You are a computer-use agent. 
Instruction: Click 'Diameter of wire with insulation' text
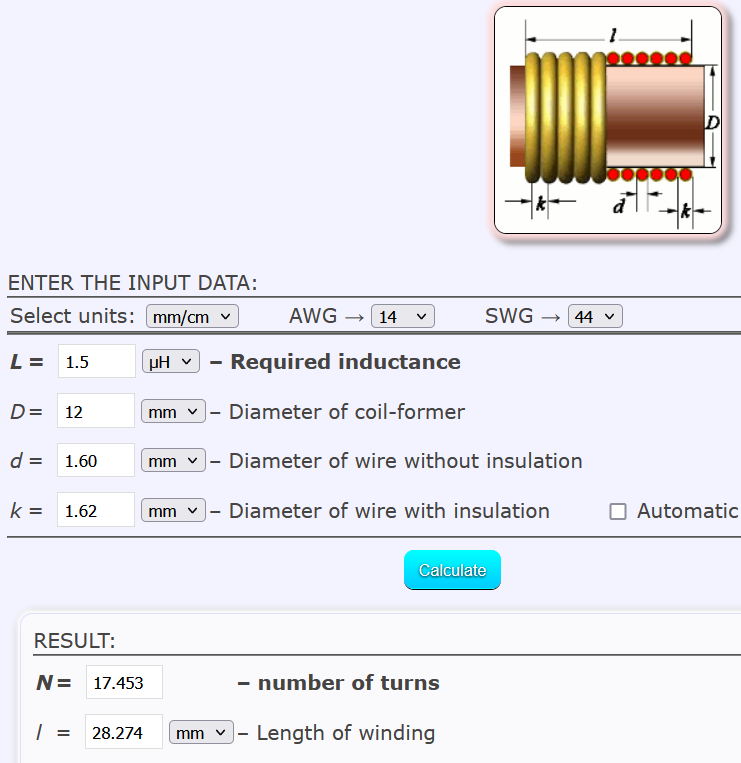tap(389, 511)
